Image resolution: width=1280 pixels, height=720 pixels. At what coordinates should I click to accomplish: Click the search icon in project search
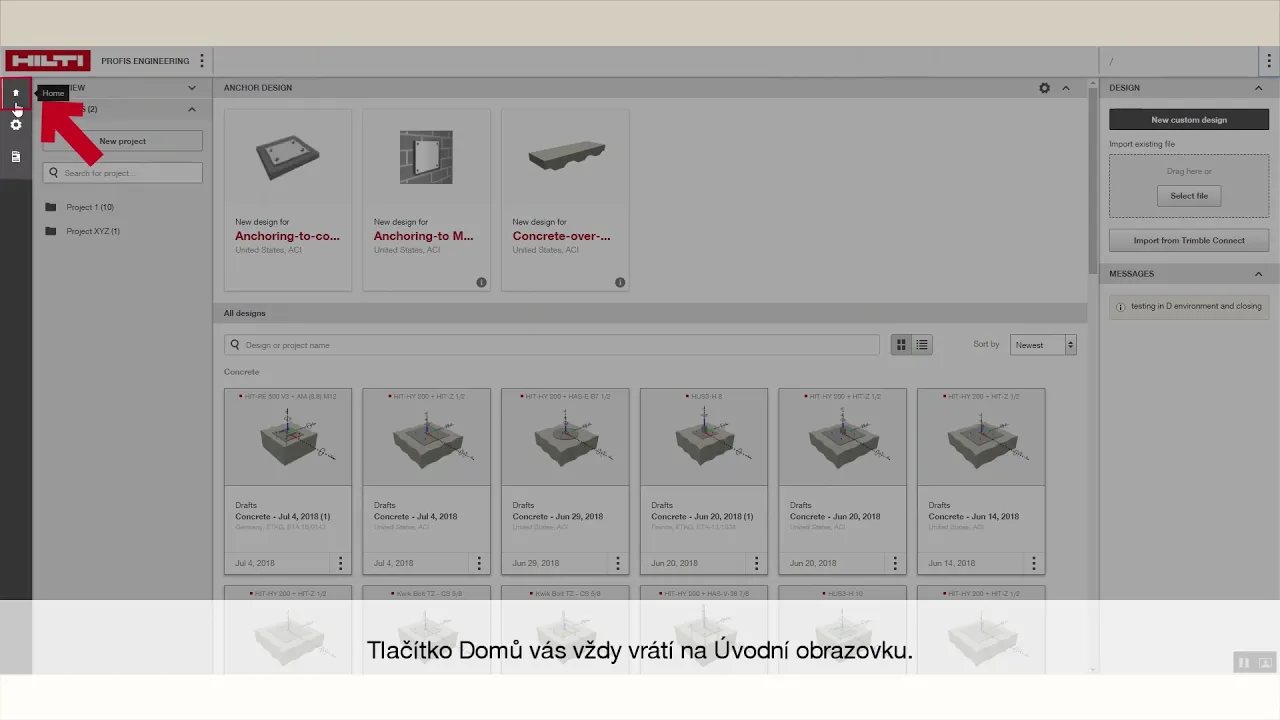[x=54, y=173]
